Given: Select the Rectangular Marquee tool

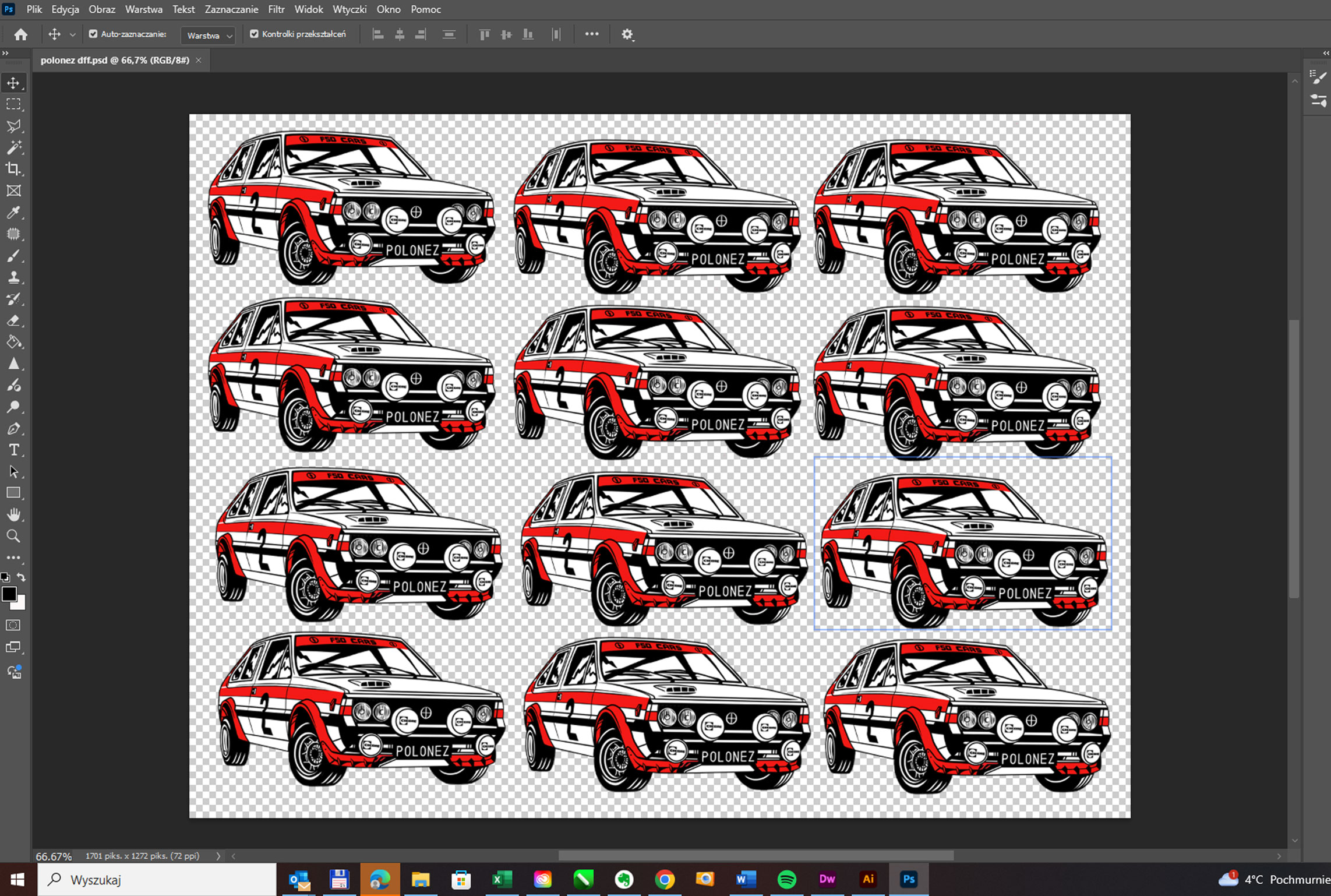Looking at the screenshot, I should coord(13,104).
